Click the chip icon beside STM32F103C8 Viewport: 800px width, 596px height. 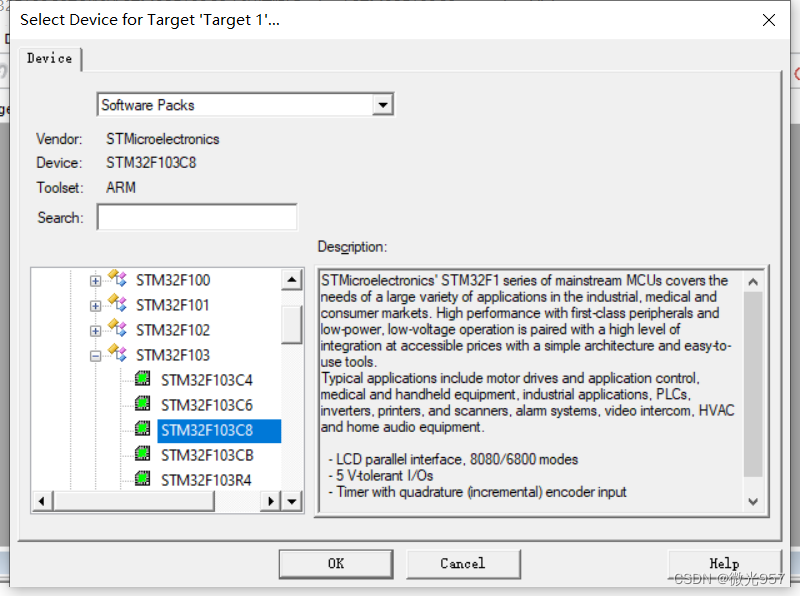(x=142, y=429)
